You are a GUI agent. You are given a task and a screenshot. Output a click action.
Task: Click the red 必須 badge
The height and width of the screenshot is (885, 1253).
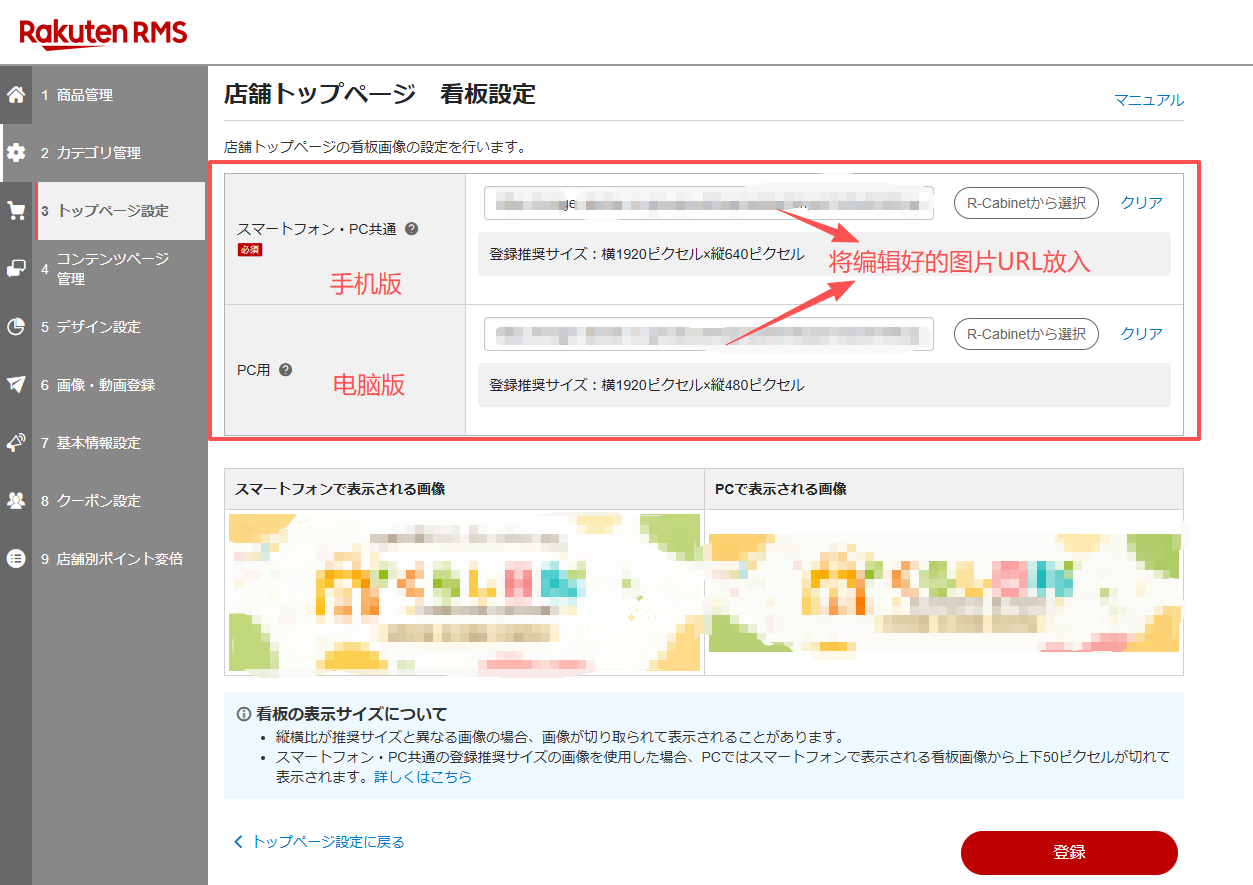coord(250,249)
